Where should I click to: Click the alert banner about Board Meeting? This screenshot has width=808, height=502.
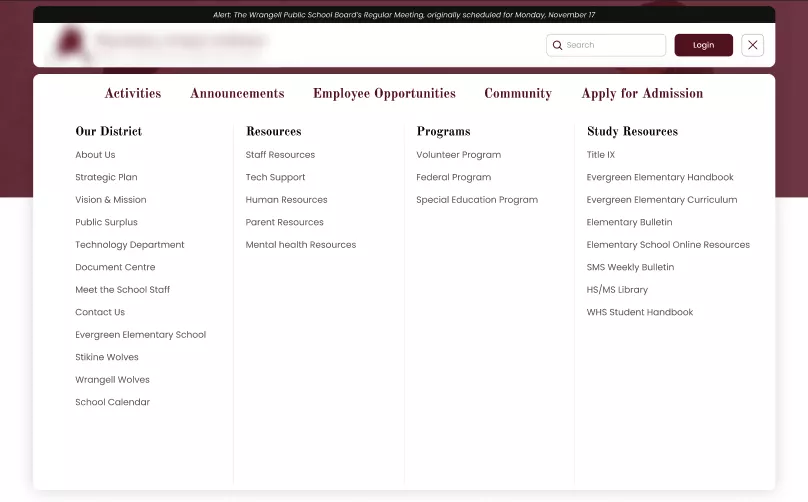(x=404, y=15)
